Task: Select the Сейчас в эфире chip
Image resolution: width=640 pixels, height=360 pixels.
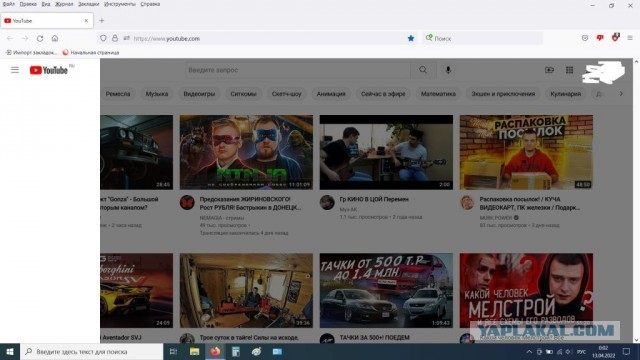Action: coord(383,94)
